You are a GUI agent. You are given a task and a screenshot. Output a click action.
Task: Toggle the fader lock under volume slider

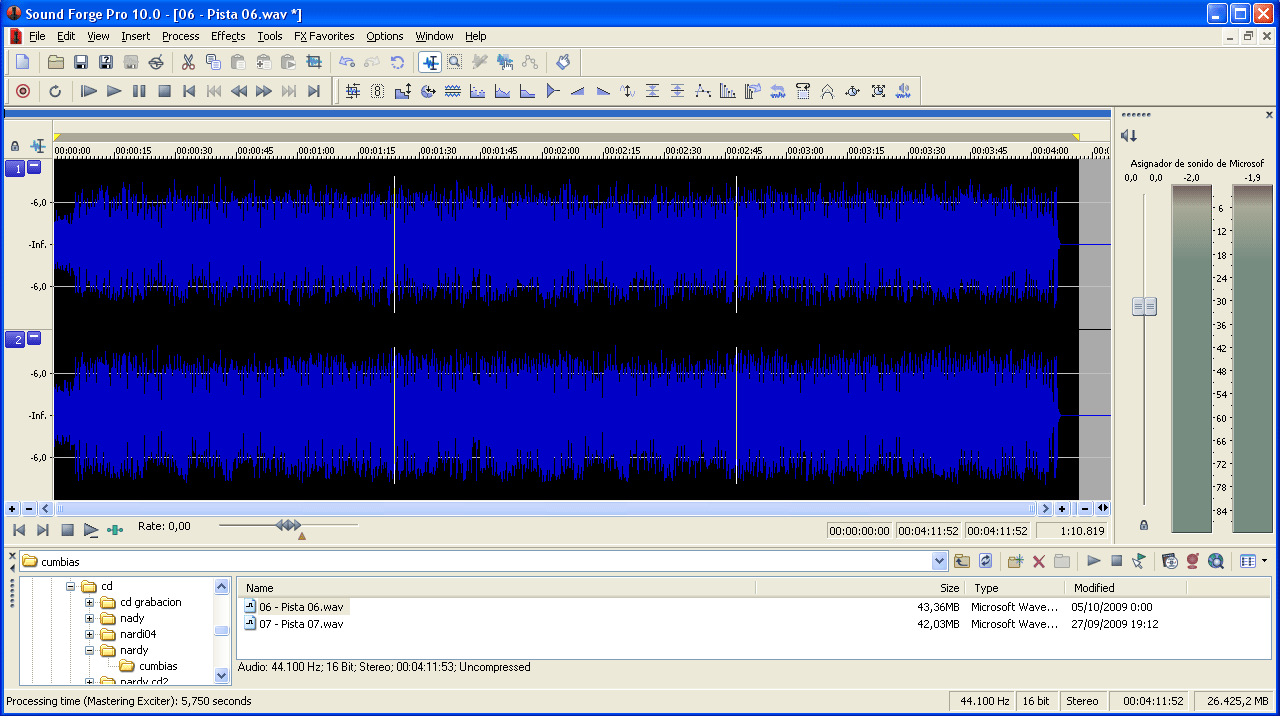coord(1144,525)
